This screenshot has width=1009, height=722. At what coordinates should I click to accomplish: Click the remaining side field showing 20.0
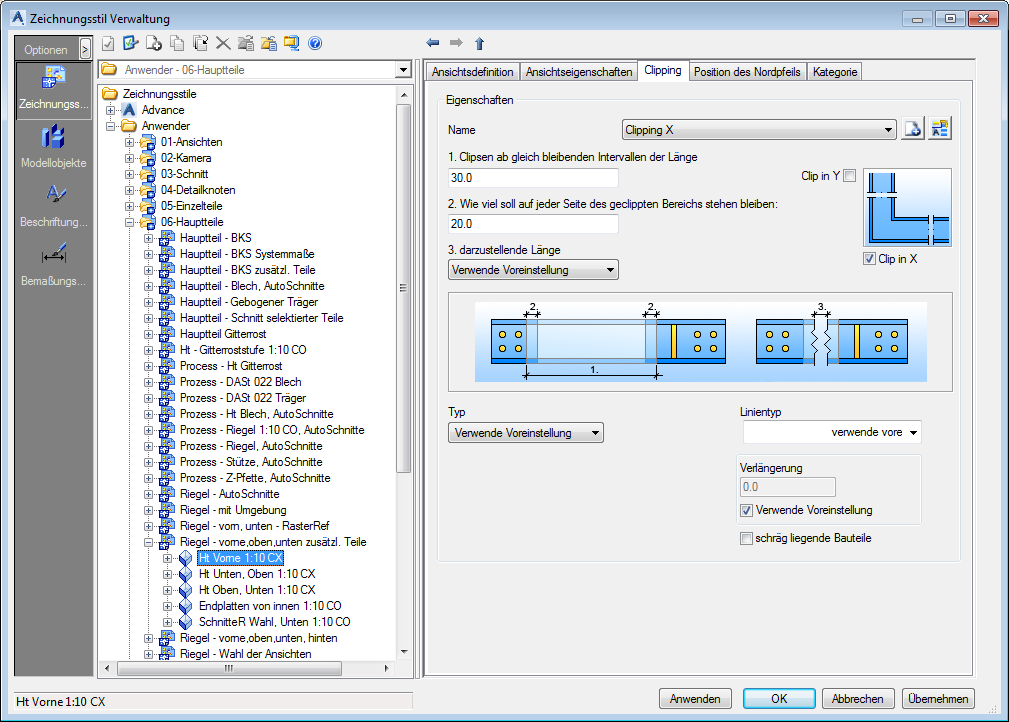click(533, 224)
